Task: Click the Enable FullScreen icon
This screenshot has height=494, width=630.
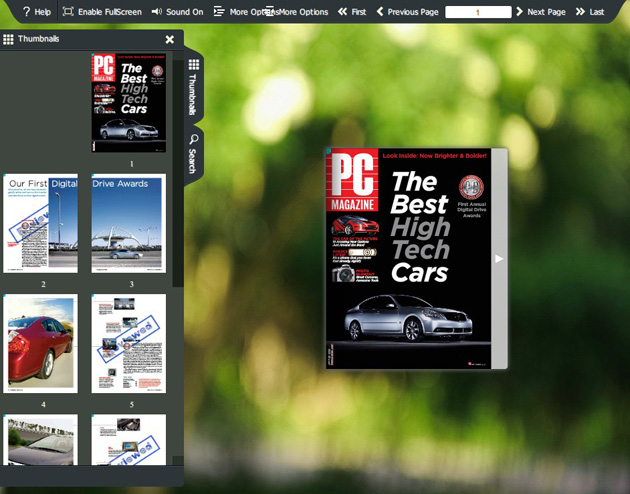Action: 68,11
